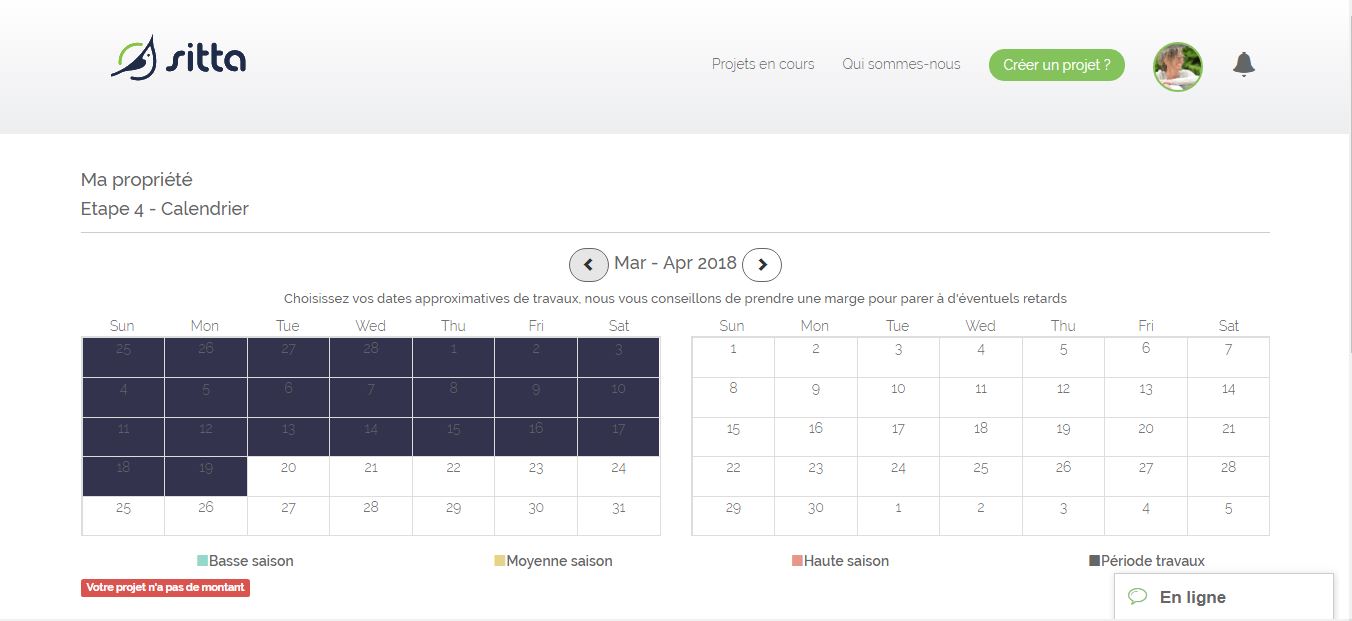Select March 24 in the left calendar

pyautogui.click(x=619, y=477)
